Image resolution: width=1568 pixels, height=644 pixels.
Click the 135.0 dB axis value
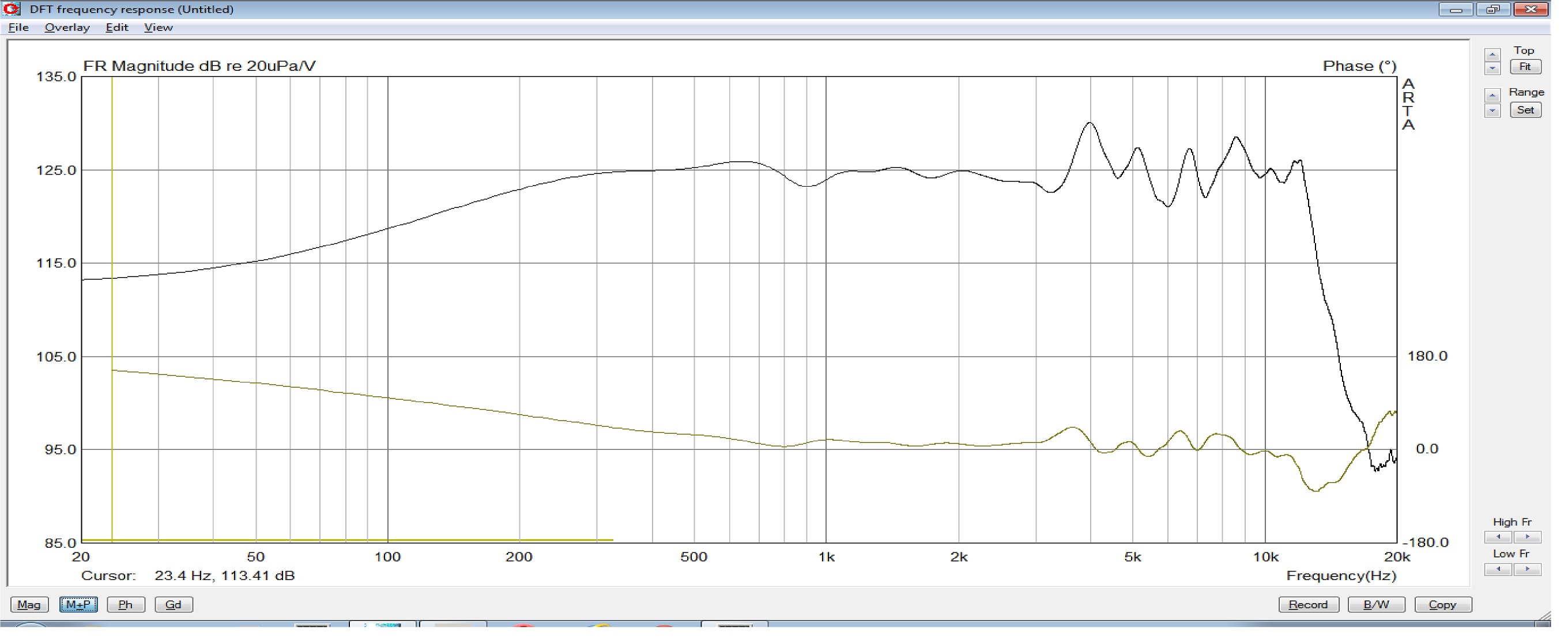pos(56,77)
